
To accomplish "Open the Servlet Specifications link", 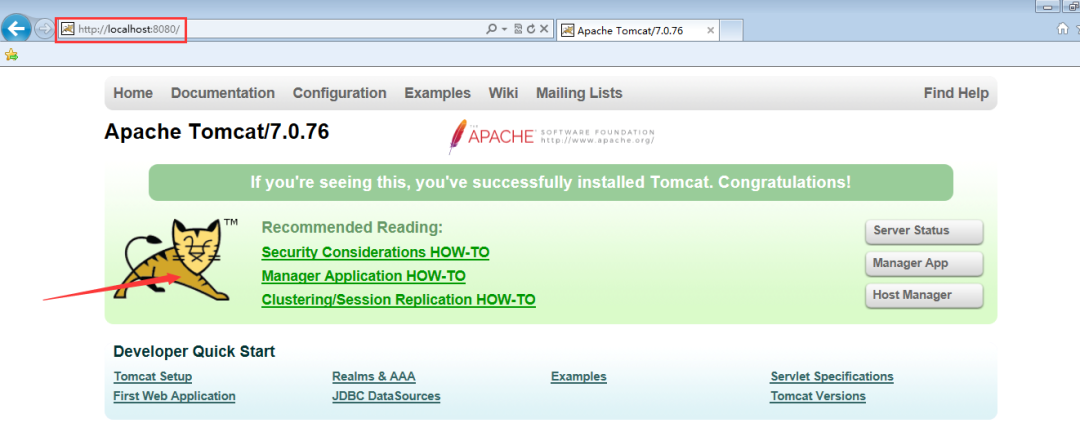I will [832, 376].
